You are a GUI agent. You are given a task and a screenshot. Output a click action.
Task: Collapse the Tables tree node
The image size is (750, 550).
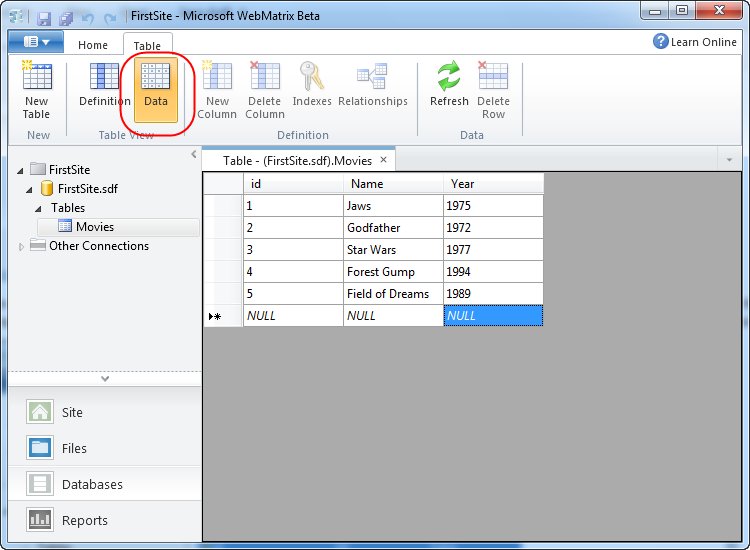[38, 209]
